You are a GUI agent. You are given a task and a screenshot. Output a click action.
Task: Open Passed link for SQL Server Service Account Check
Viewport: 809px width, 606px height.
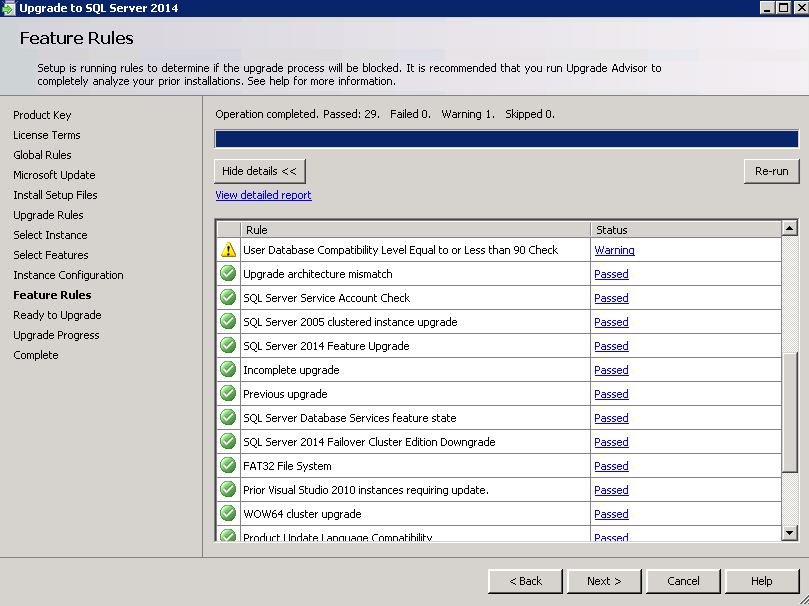point(611,298)
